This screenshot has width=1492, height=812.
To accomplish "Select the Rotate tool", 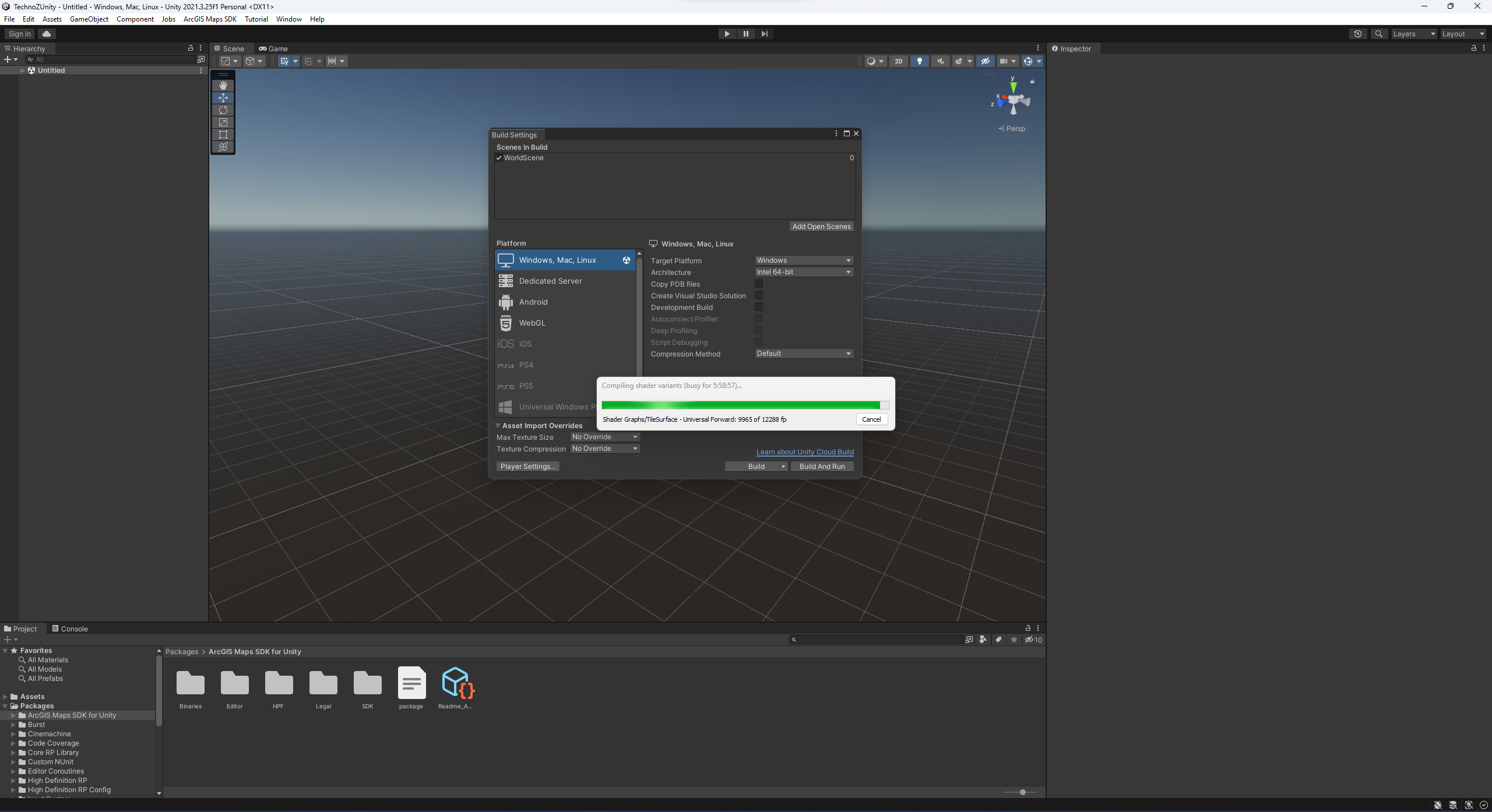I will [223, 110].
